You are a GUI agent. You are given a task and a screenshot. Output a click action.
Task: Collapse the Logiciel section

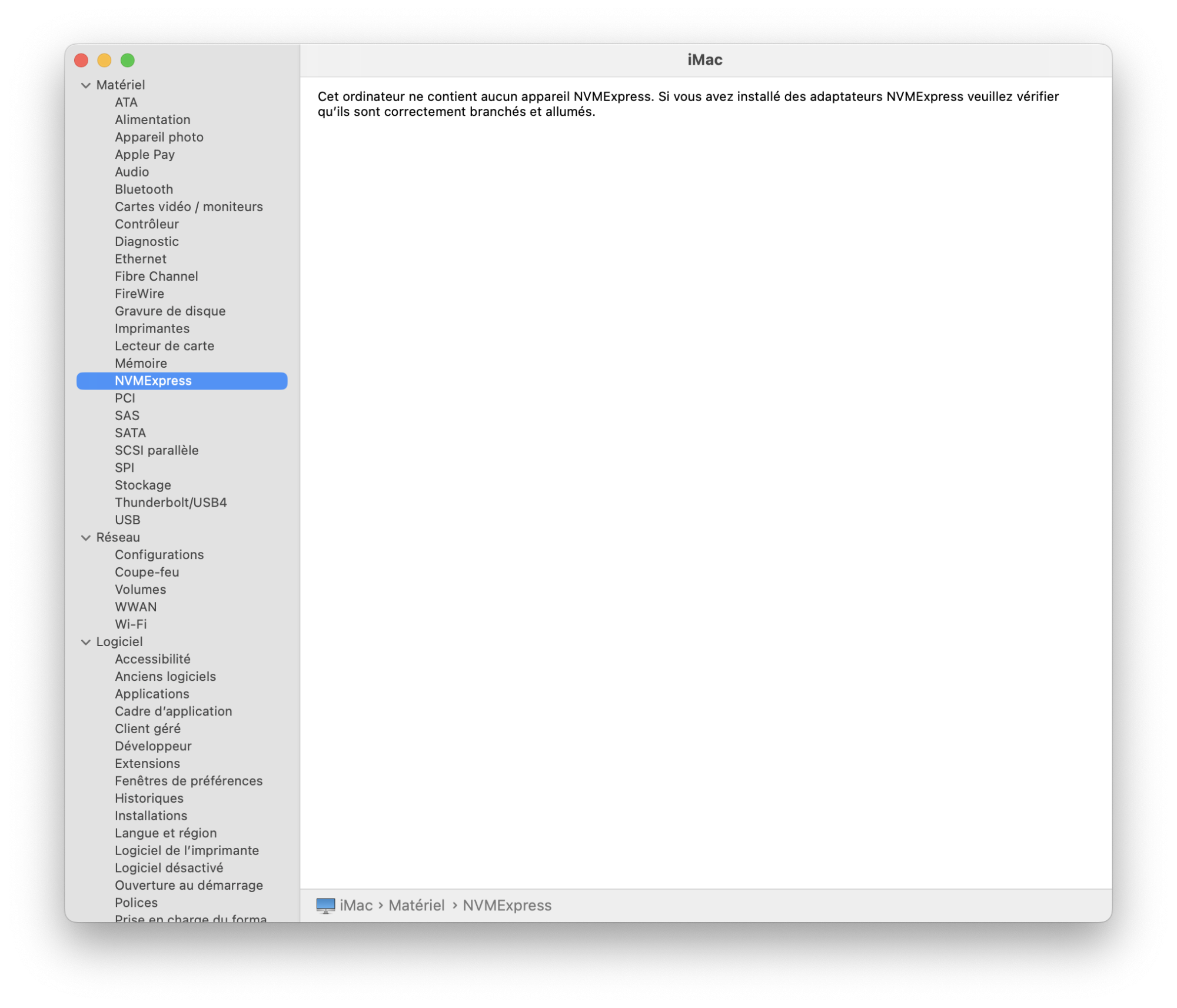point(86,642)
